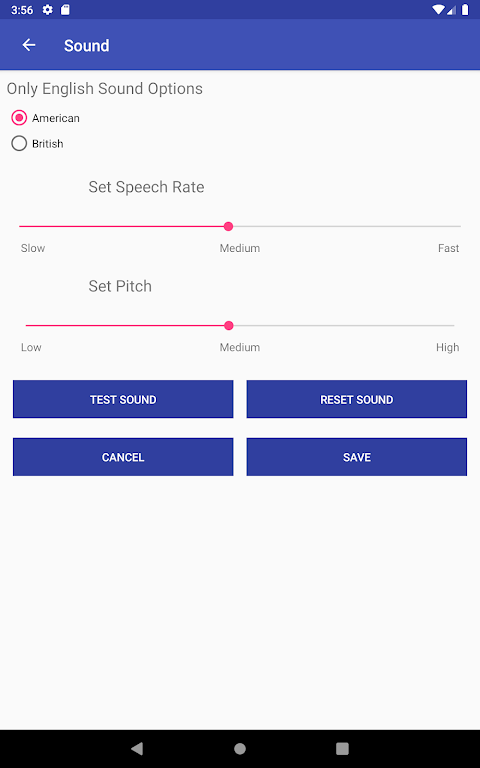The width and height of the screenshot is (480, 768).
Task: Select the American radio button
Action: click(x=19, y=118)
